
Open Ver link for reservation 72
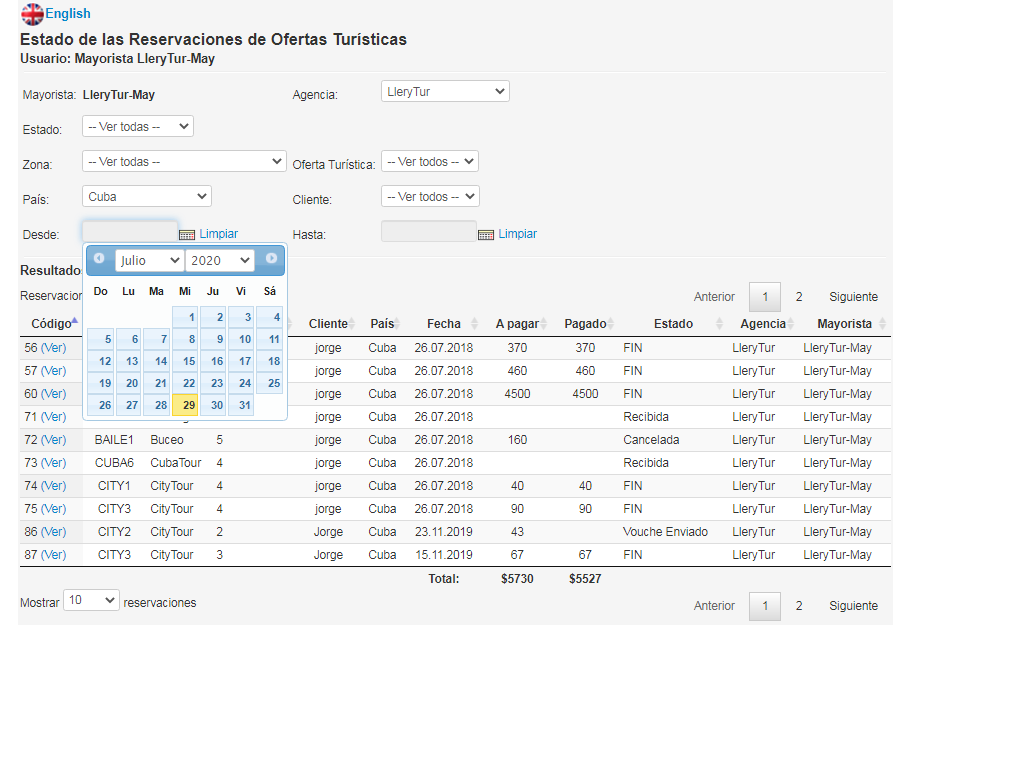(x=54, y=440)
